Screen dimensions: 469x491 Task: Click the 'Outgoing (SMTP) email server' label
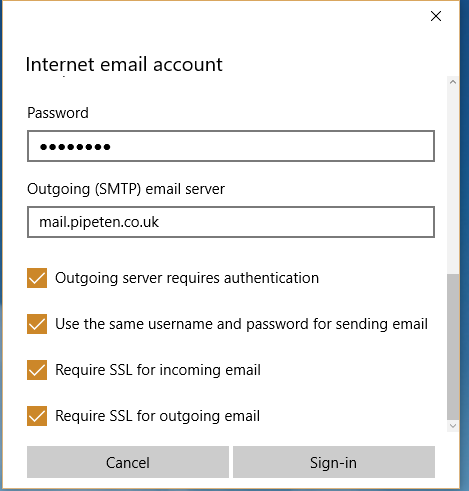click(x=126, y=189)
